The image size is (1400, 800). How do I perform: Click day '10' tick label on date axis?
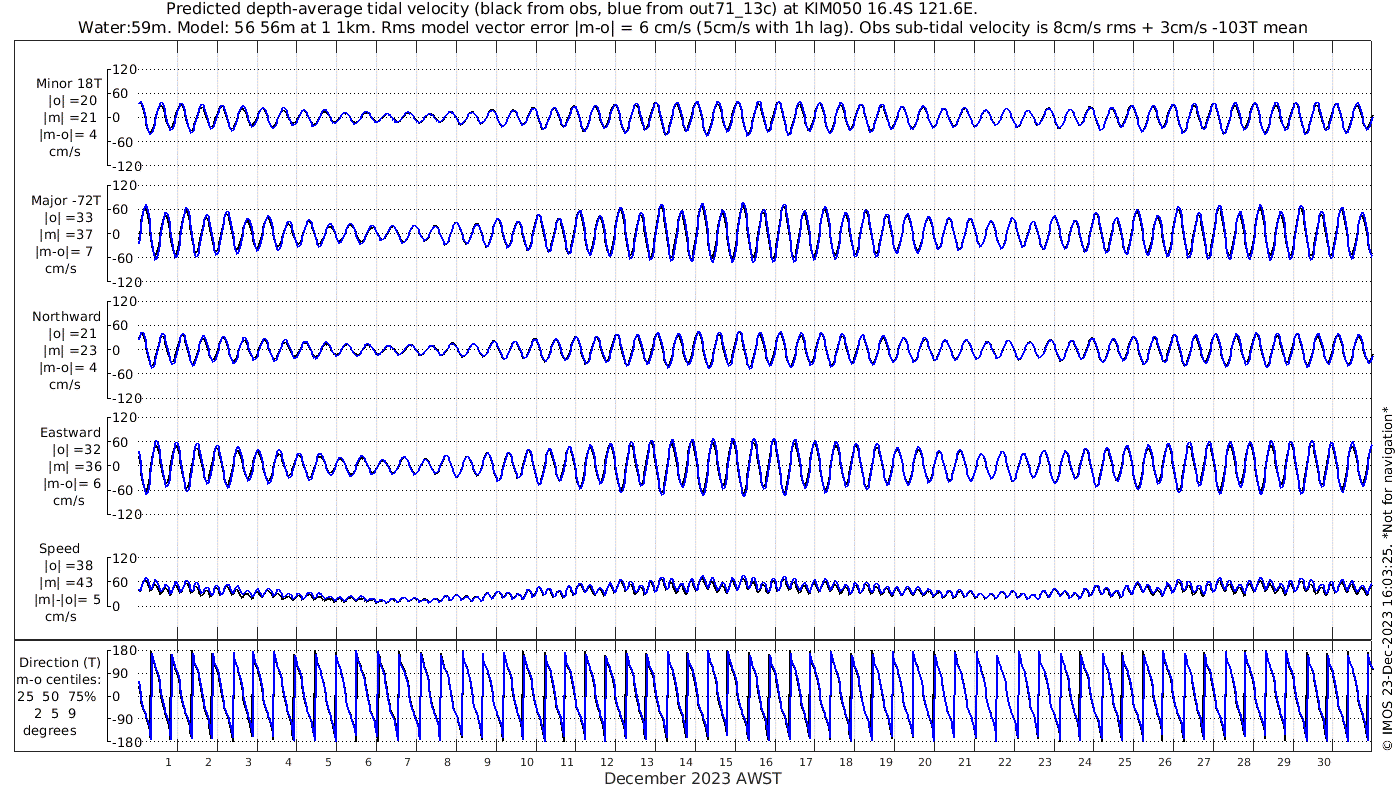point(527,762)
